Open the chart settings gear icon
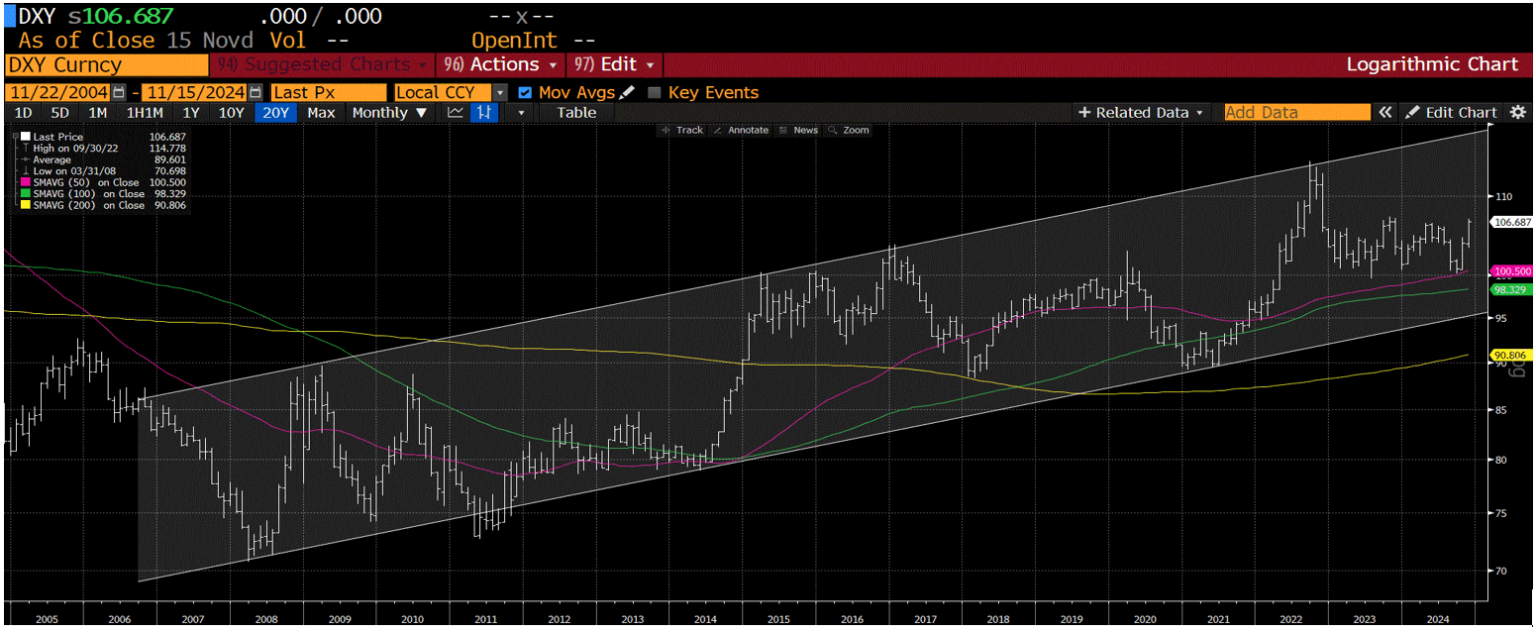 click(1521, 112)
